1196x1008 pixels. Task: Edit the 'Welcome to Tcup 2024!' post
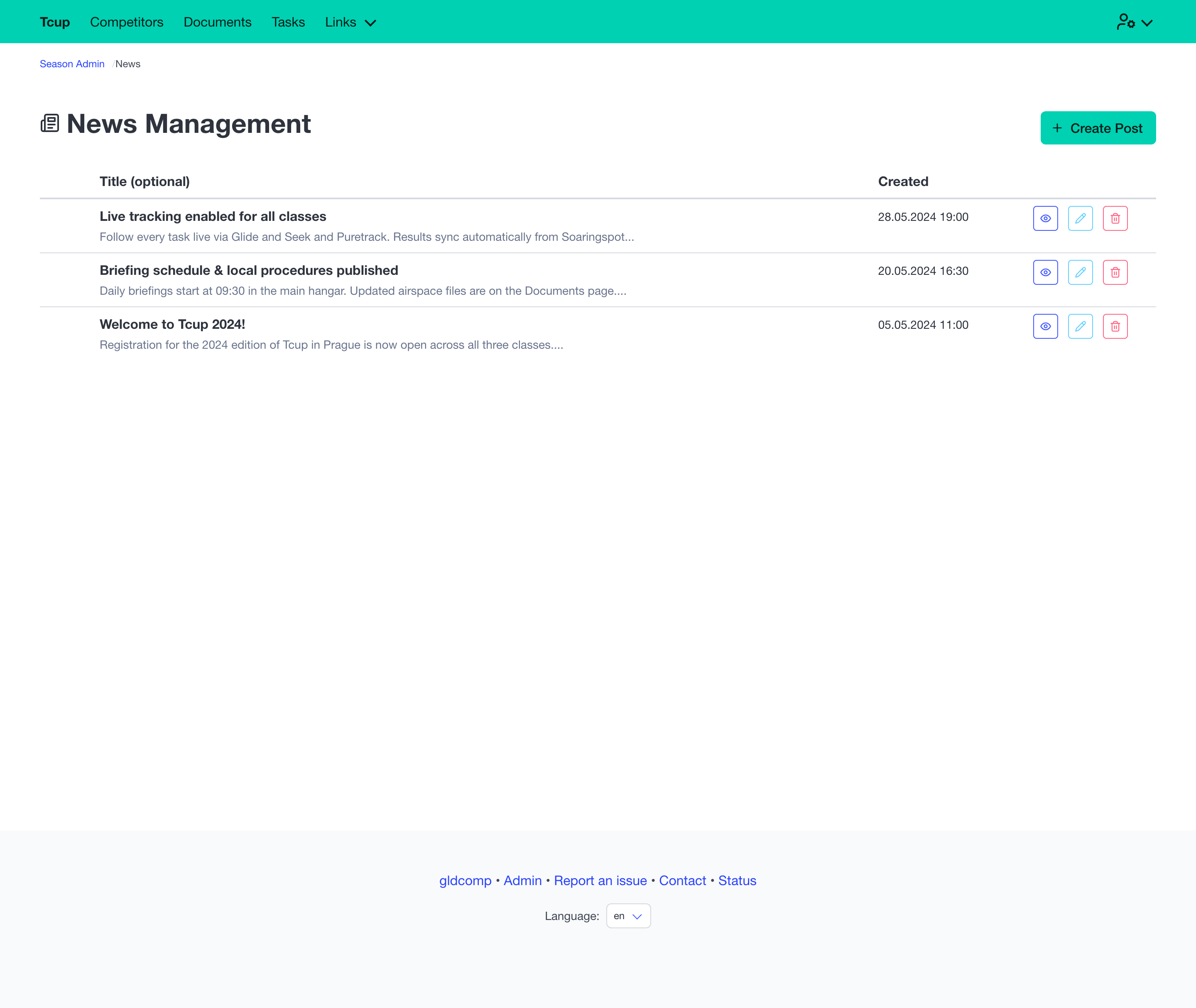(x=1080, y=326)
